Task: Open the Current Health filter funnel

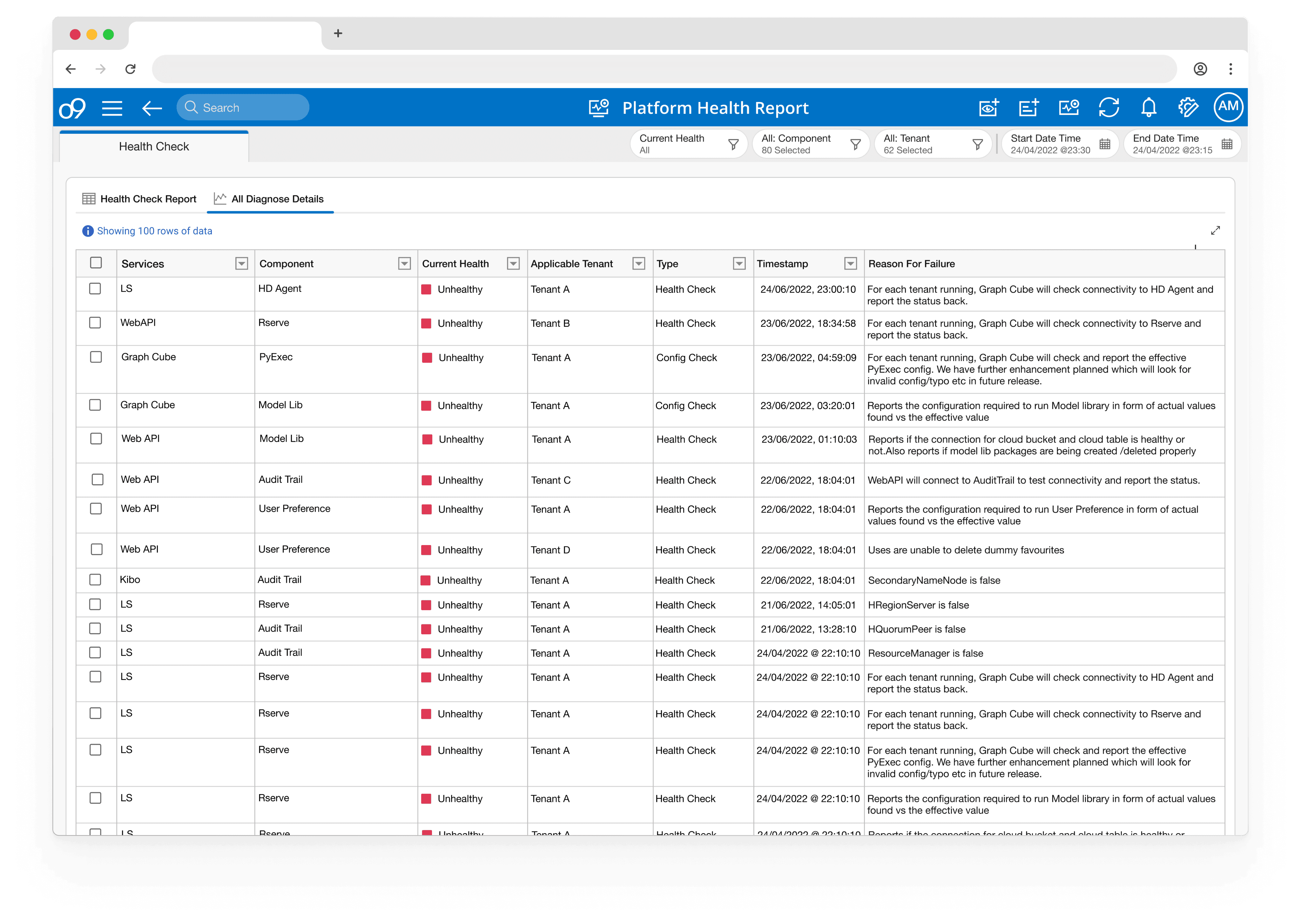Action: tap(733, 145)
